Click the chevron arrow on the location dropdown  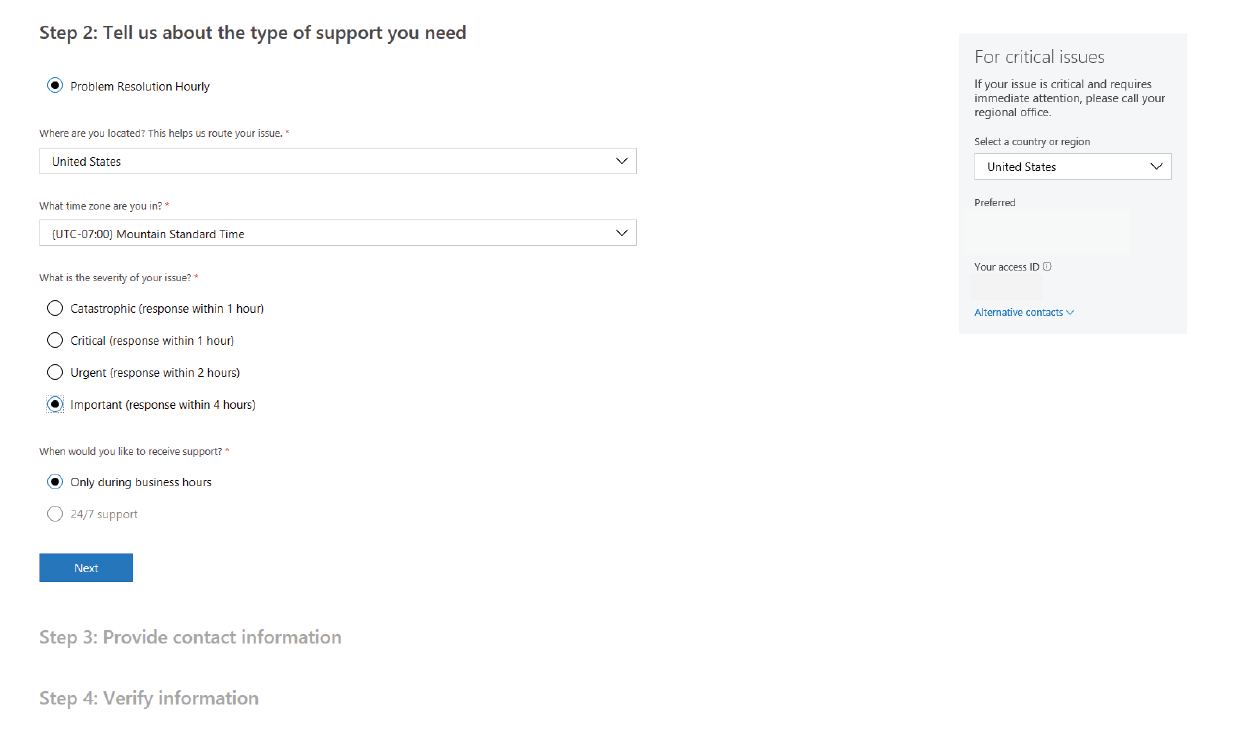point(622,161)
